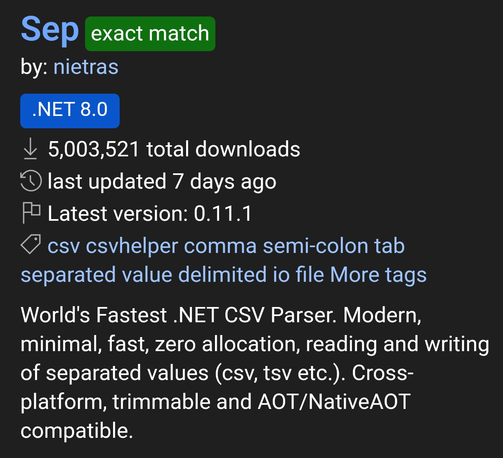Open the tab tag link
The height and width of the screenshot is (458, 503).
click(389, 246)
